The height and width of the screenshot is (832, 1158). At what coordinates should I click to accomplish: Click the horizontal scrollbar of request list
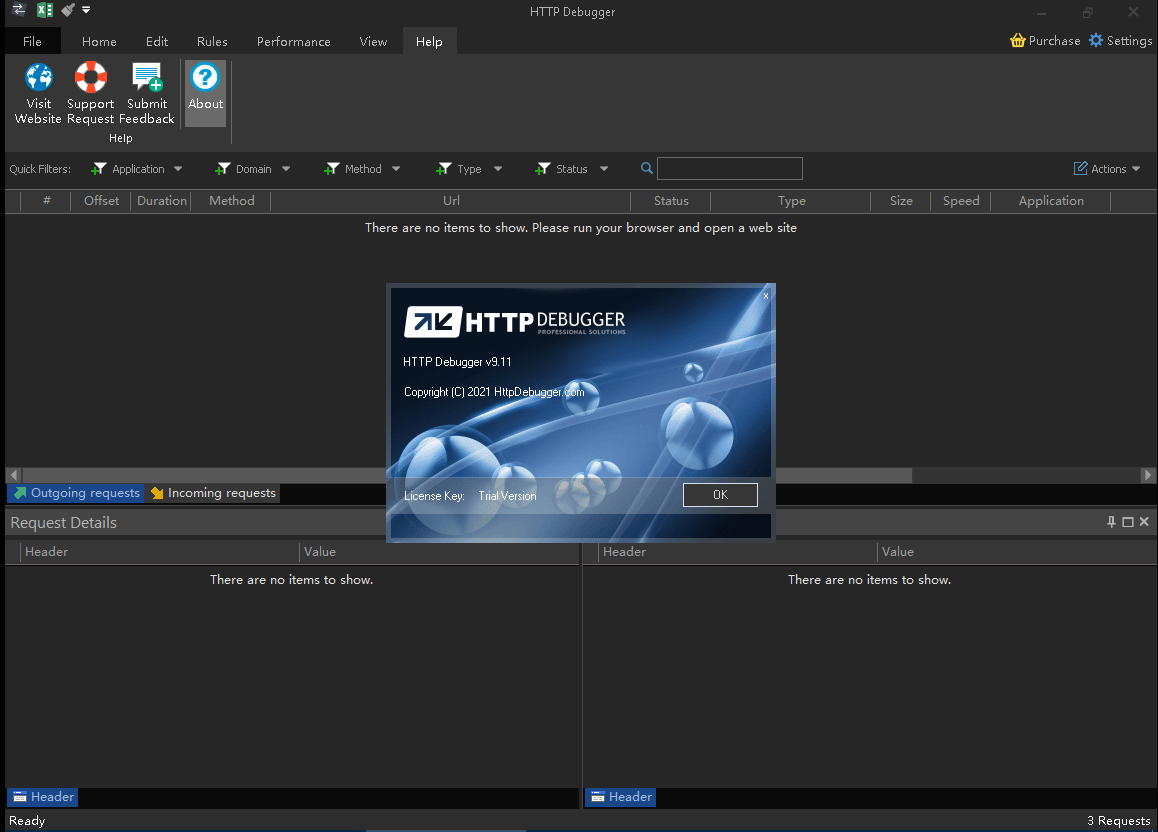pyautogui.click(x=200, y=475)
